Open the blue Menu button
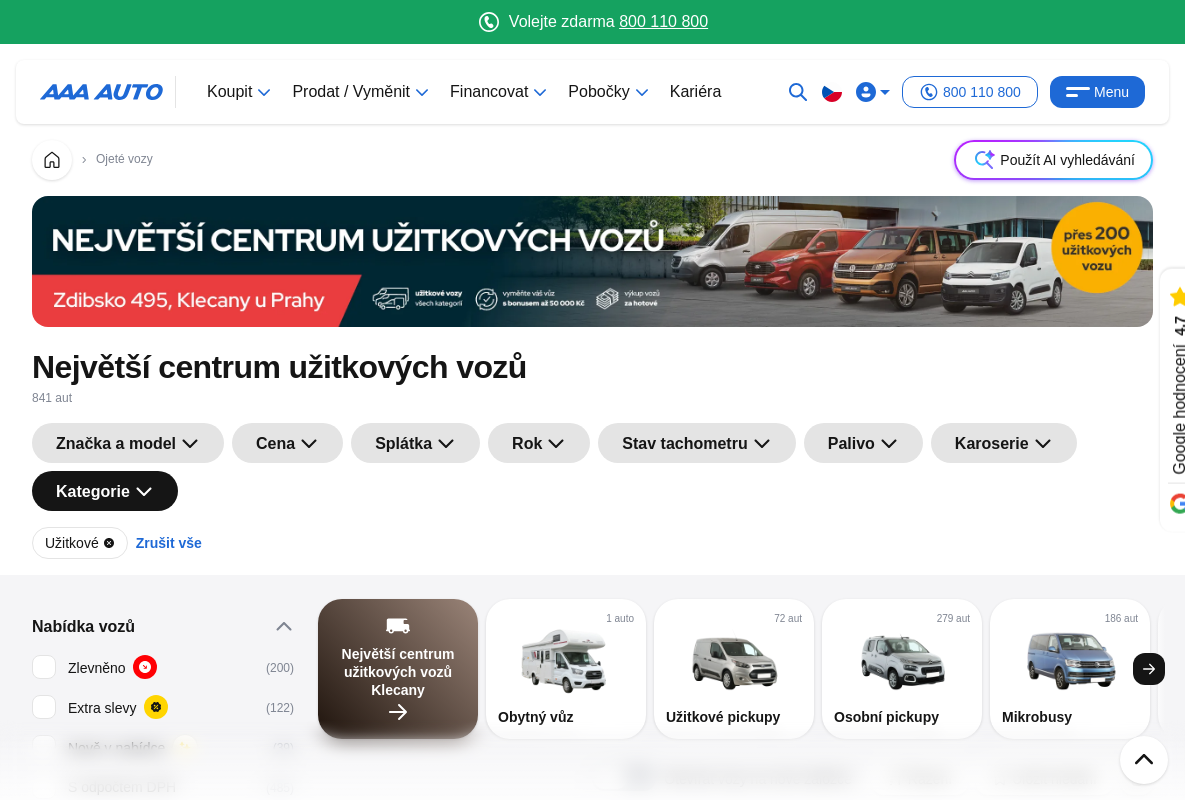Viewport: 1200px width, 800px height. pos(1097,92)
